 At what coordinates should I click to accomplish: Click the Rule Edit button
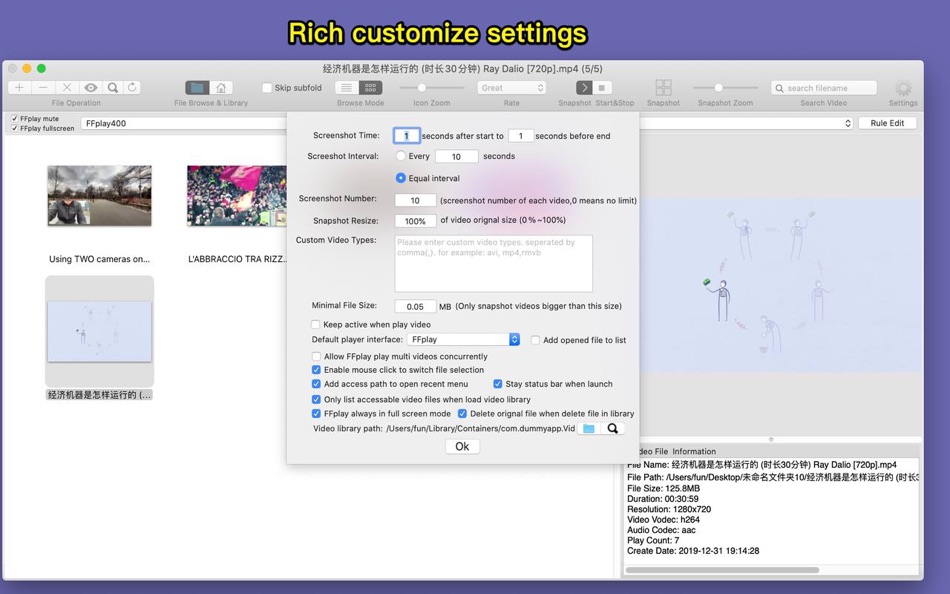point(887,123)
